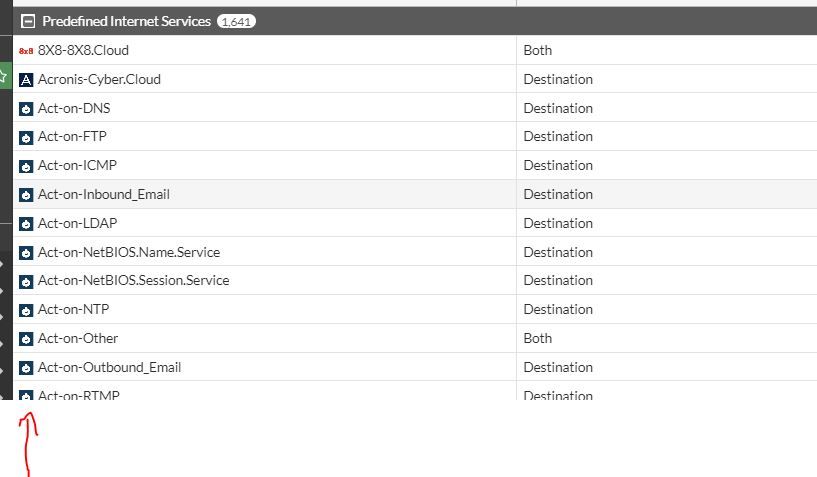Select the Act-on-RTMP service row
The height and width of the screenshot is (477, 817).
(x=79, y=395)
